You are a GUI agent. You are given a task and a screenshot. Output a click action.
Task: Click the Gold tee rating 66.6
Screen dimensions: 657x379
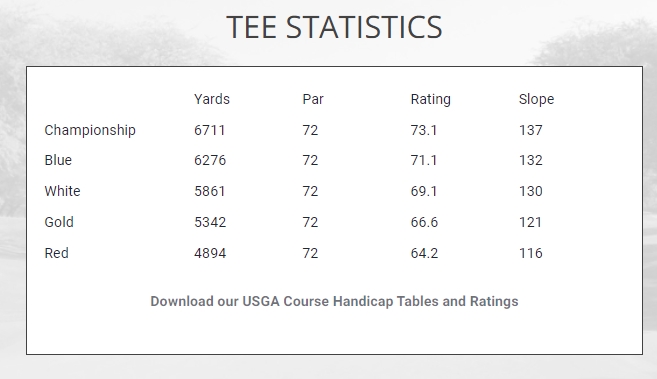point(424,222)
